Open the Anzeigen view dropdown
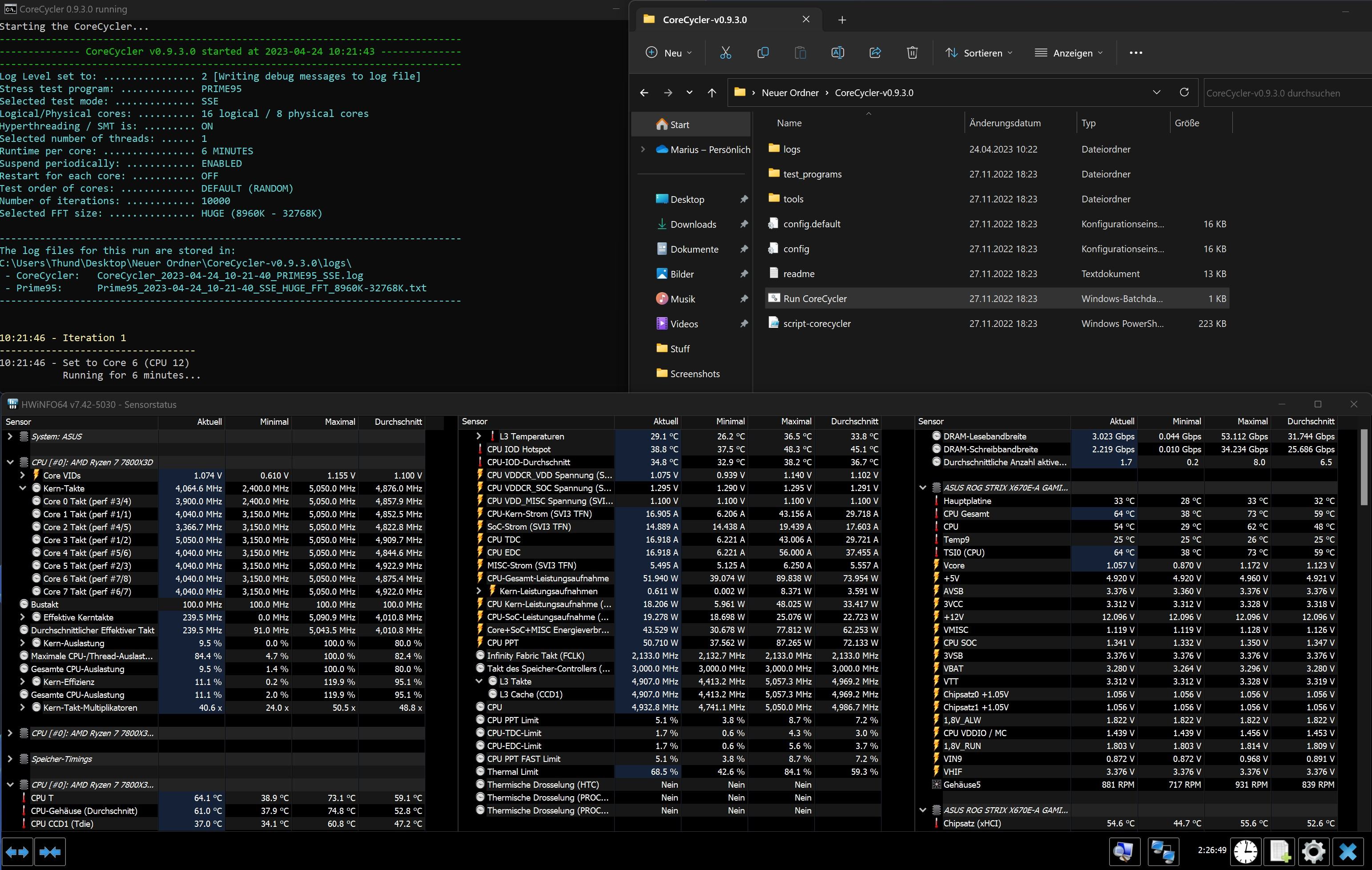 (1068, 52)
